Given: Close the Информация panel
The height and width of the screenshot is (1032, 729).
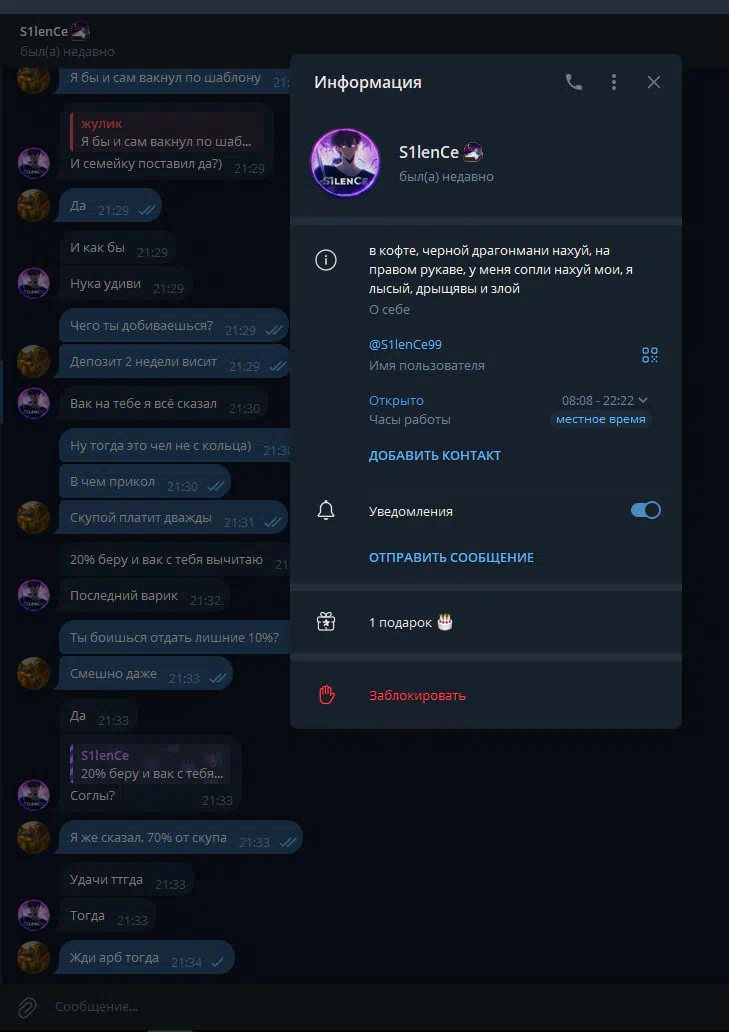Looking at the screenshot, I should [653, 82].
